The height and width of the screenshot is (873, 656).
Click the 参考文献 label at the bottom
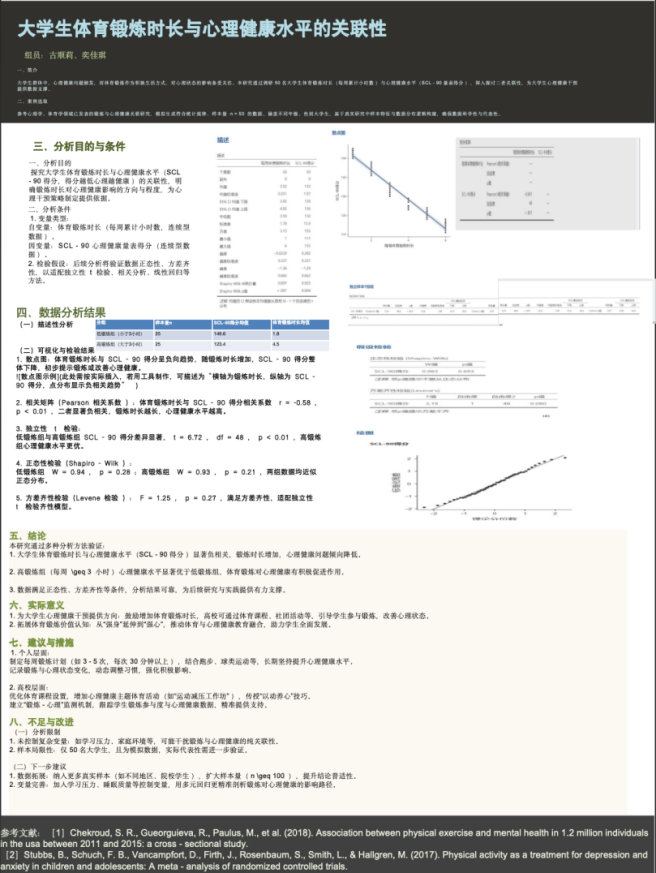22,831
